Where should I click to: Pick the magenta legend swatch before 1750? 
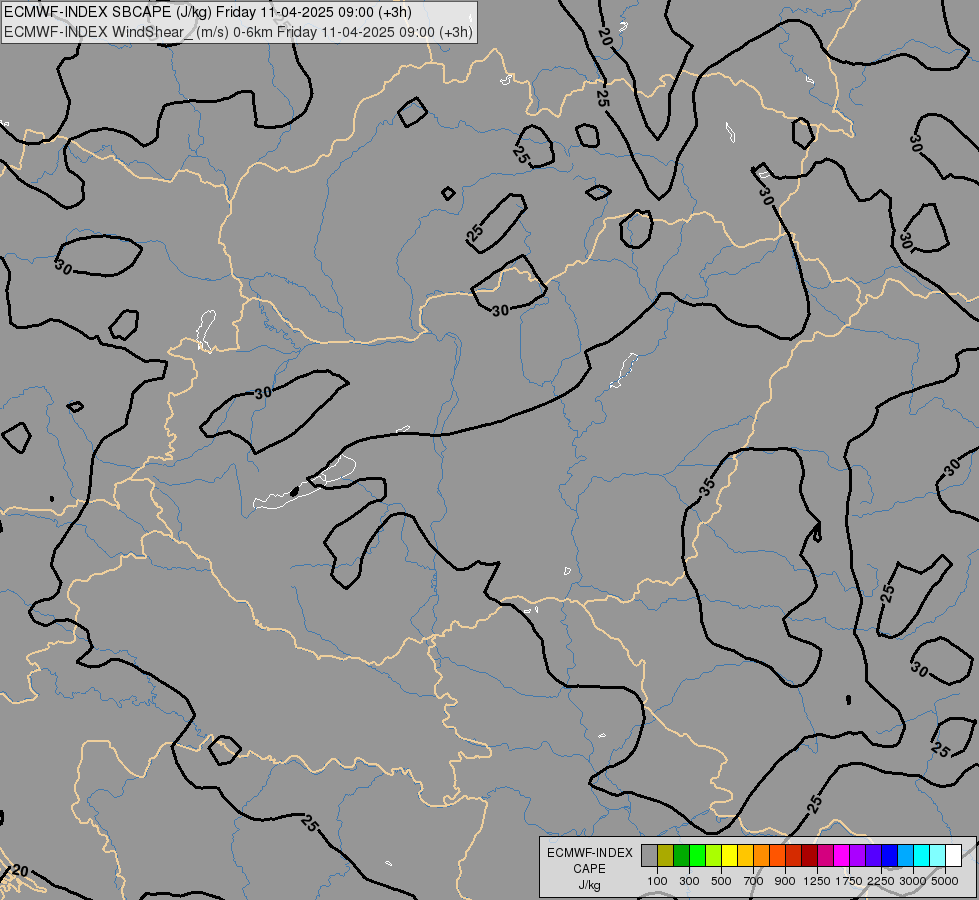pyautogui.click(x=842, y=856)
